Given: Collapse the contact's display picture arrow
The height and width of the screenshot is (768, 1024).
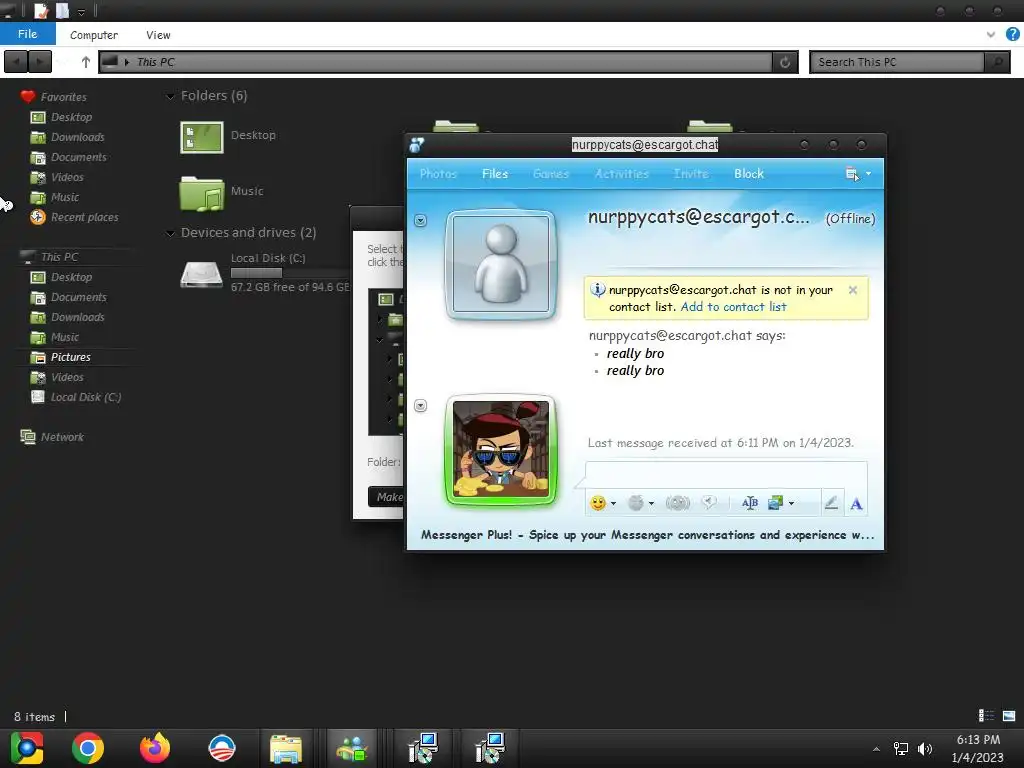Looking at the screenshot, I should click(x=421, y=221).
